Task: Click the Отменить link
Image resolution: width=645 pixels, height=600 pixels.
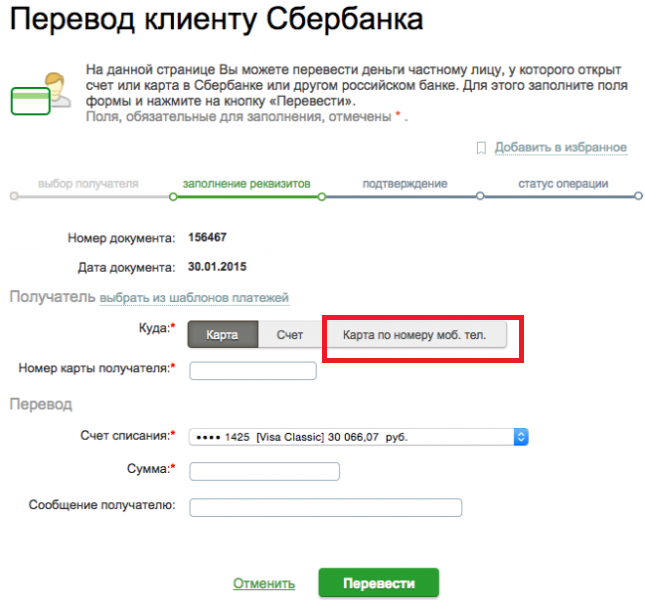Action: 264,583
